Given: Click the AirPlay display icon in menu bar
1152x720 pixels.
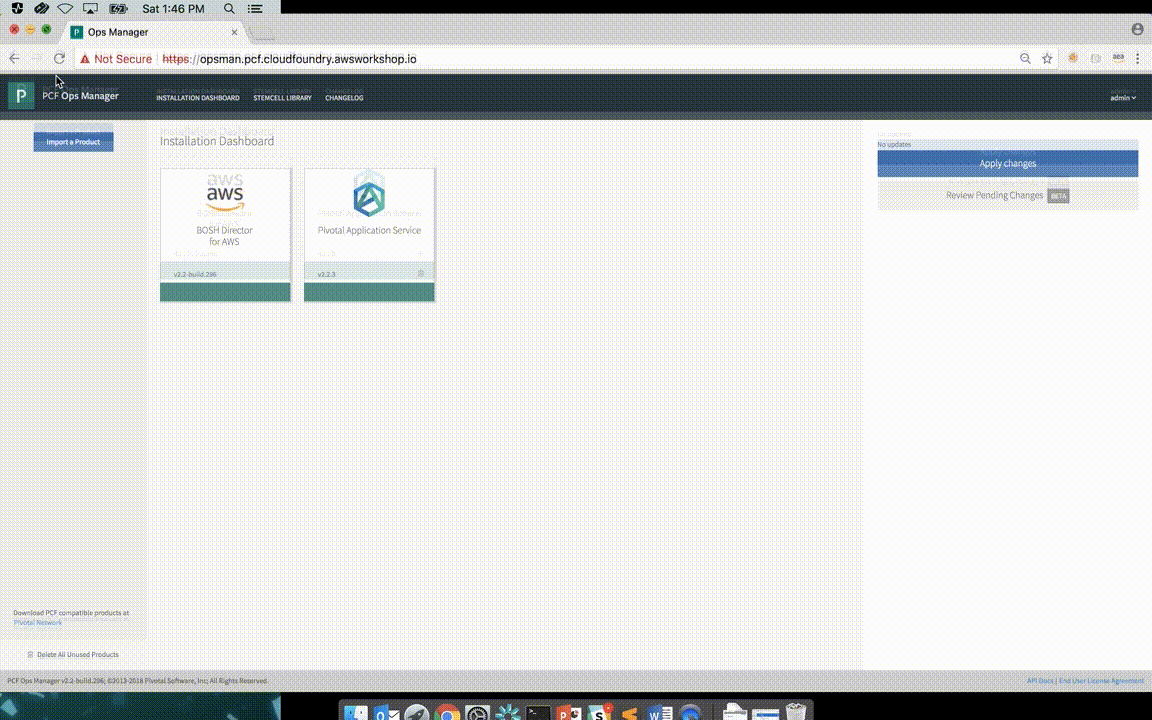Looking at the screenshot, I should tap(90, 9).
